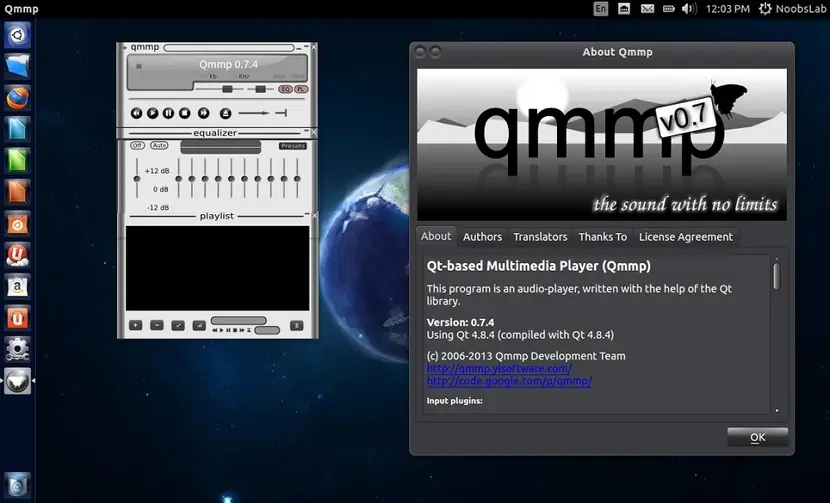
Task: Open the NoobsLab session menu
Action: click(792, 8)
